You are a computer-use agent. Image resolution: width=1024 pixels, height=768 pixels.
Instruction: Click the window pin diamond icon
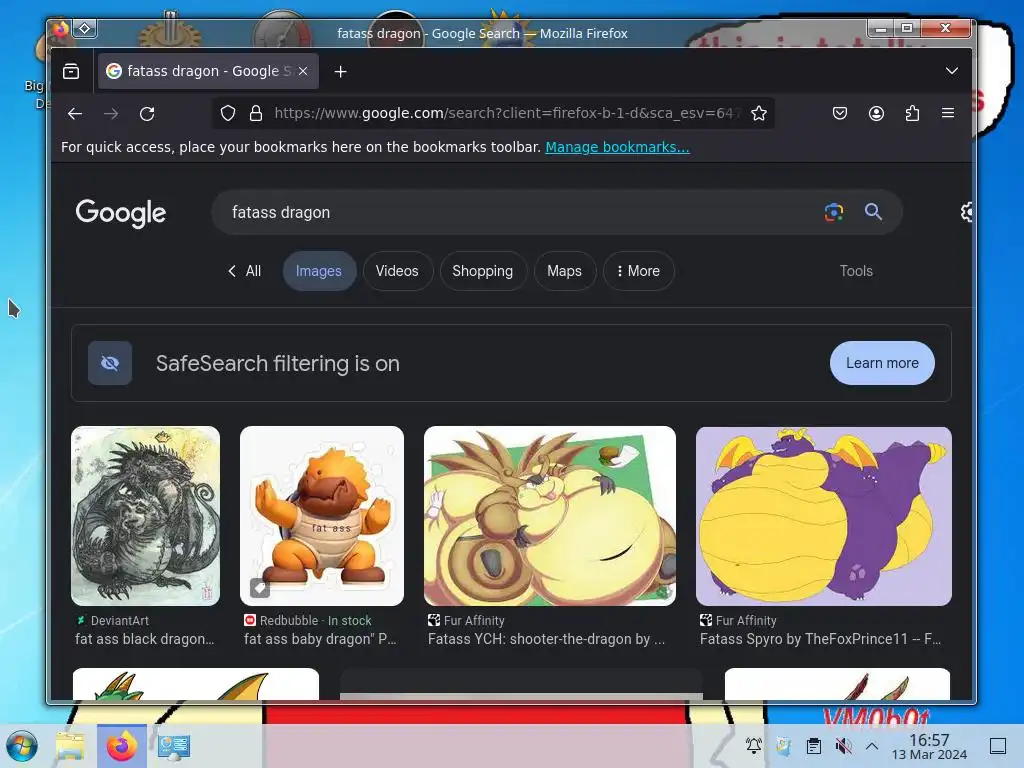[85, 29]
